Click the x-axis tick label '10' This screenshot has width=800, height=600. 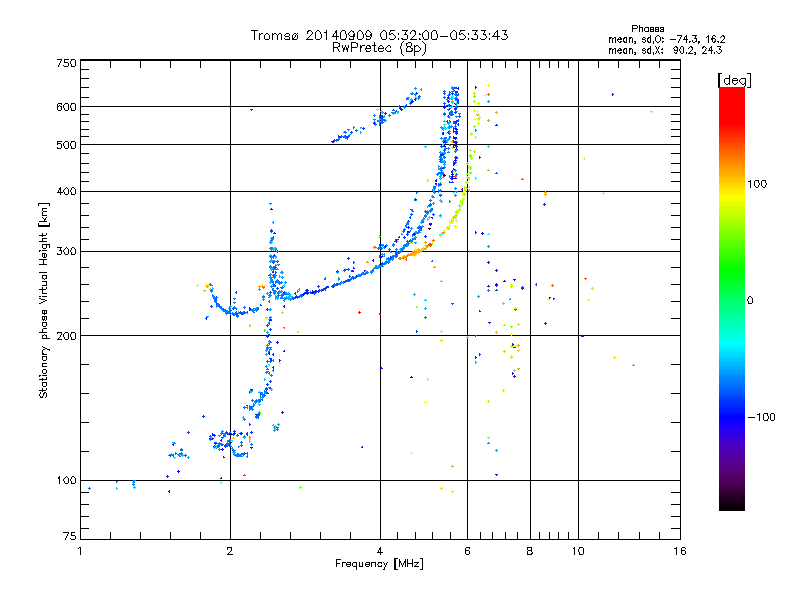(x=578, y=551)
